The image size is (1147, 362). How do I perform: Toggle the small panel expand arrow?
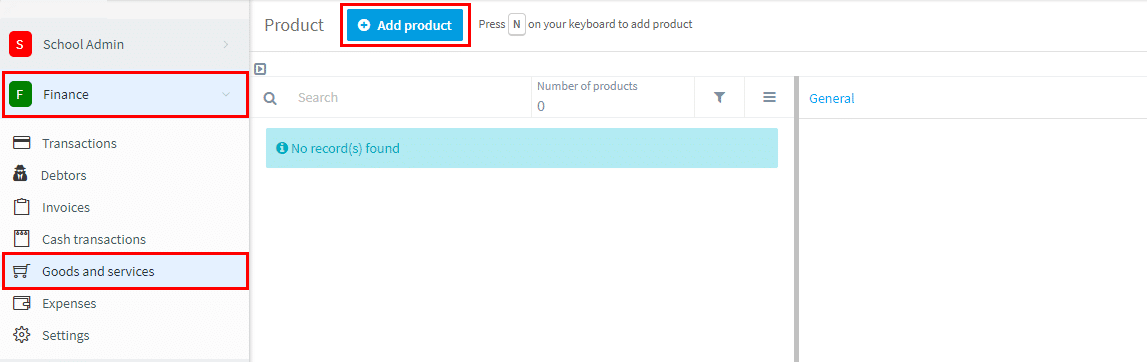260,69
